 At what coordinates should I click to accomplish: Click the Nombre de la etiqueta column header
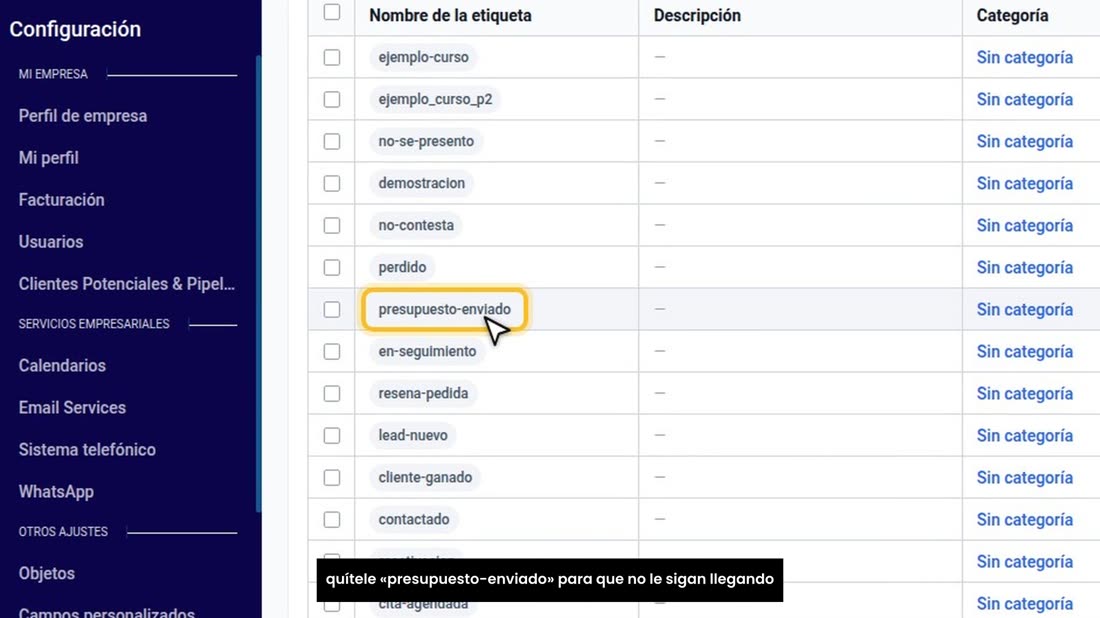pyautogui.click(x=450, y=15)
